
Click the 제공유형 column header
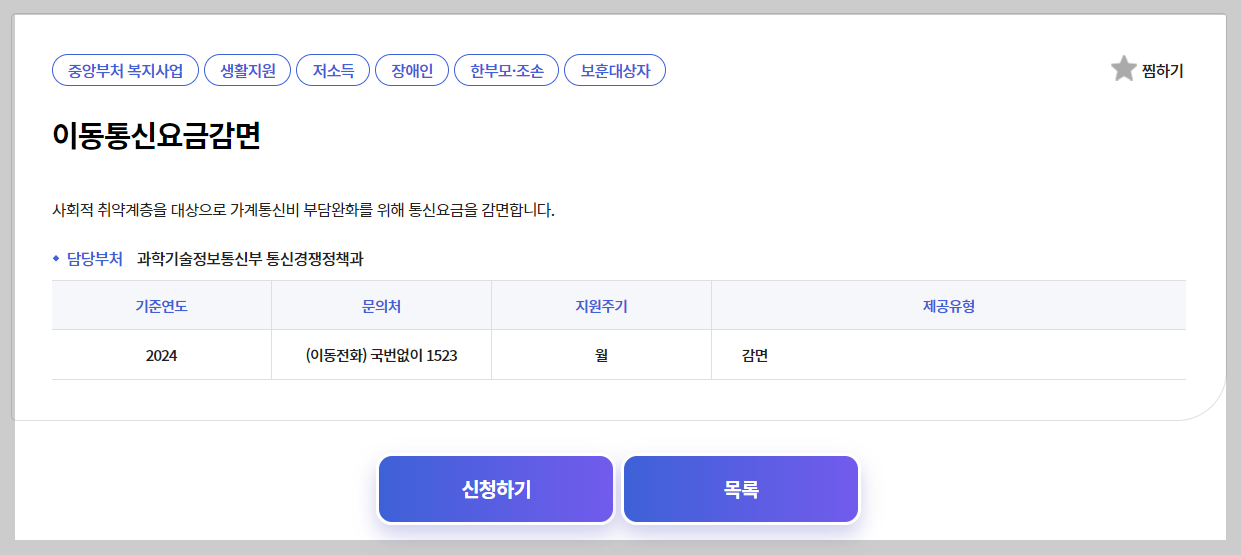pyautogui.click(x=949, y=306)
